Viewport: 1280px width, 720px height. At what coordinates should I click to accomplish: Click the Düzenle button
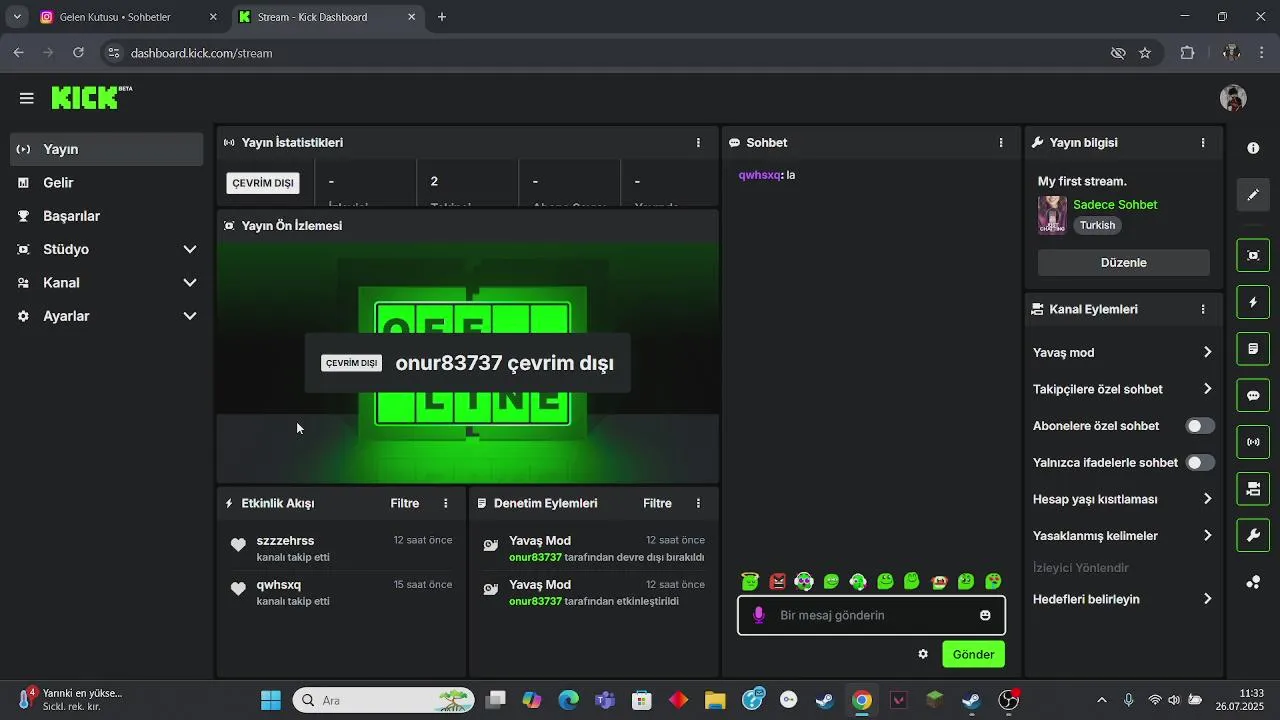(1124, 263)
